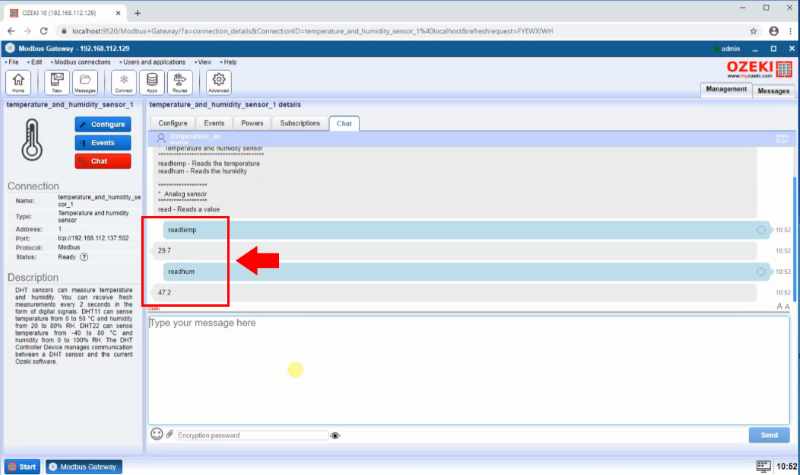
Task: Click the readtemp chat message
Action: click(x=465, y=230)
